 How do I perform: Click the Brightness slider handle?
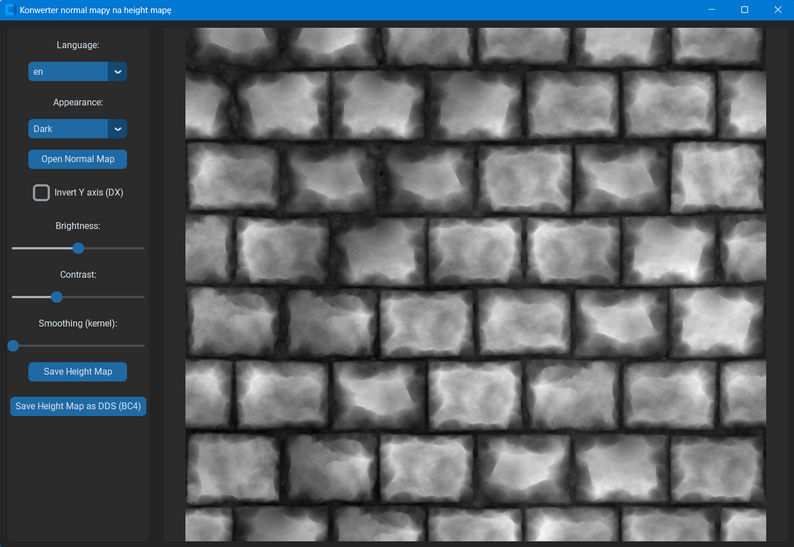78,248
